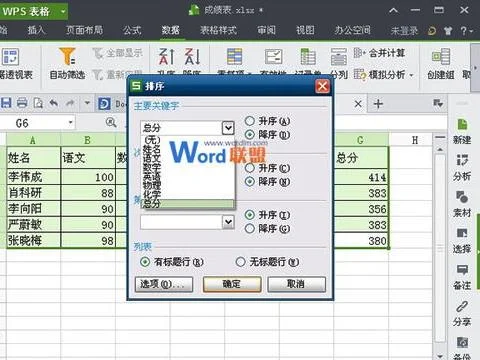The height and width of the screenshot is (360, 480).
Task: Open the help question mark dropdown
Action: pos(466,31)
